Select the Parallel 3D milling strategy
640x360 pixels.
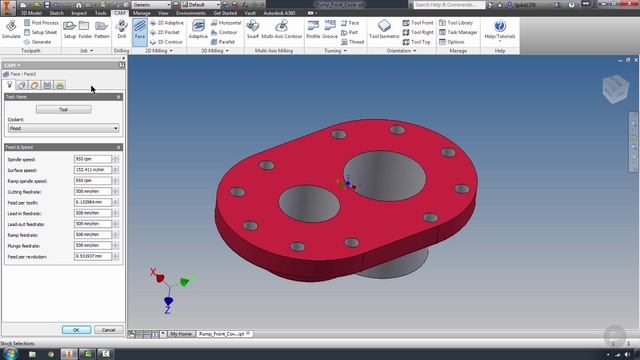pos(223,42)
